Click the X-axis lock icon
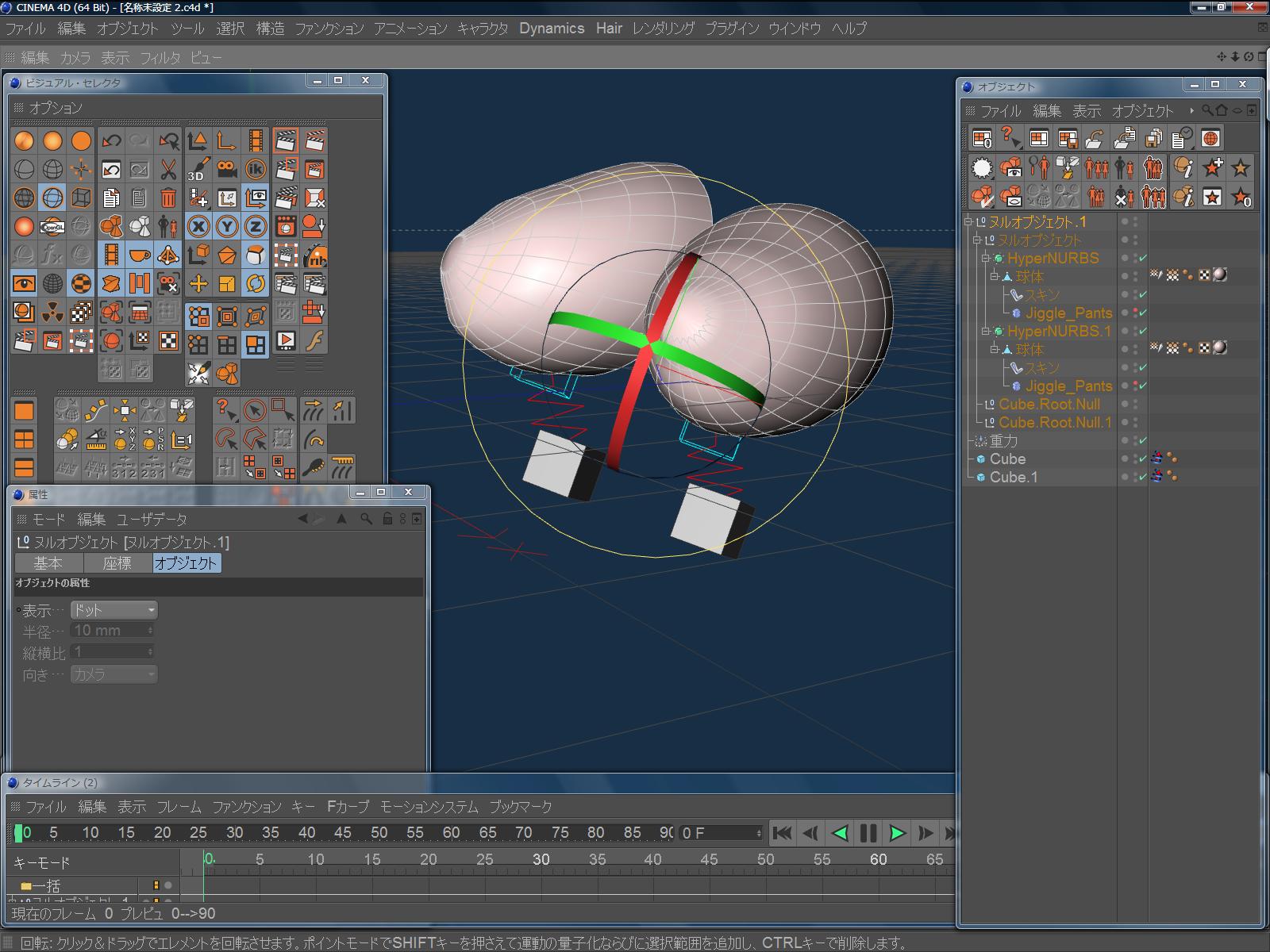 point(198,227)
